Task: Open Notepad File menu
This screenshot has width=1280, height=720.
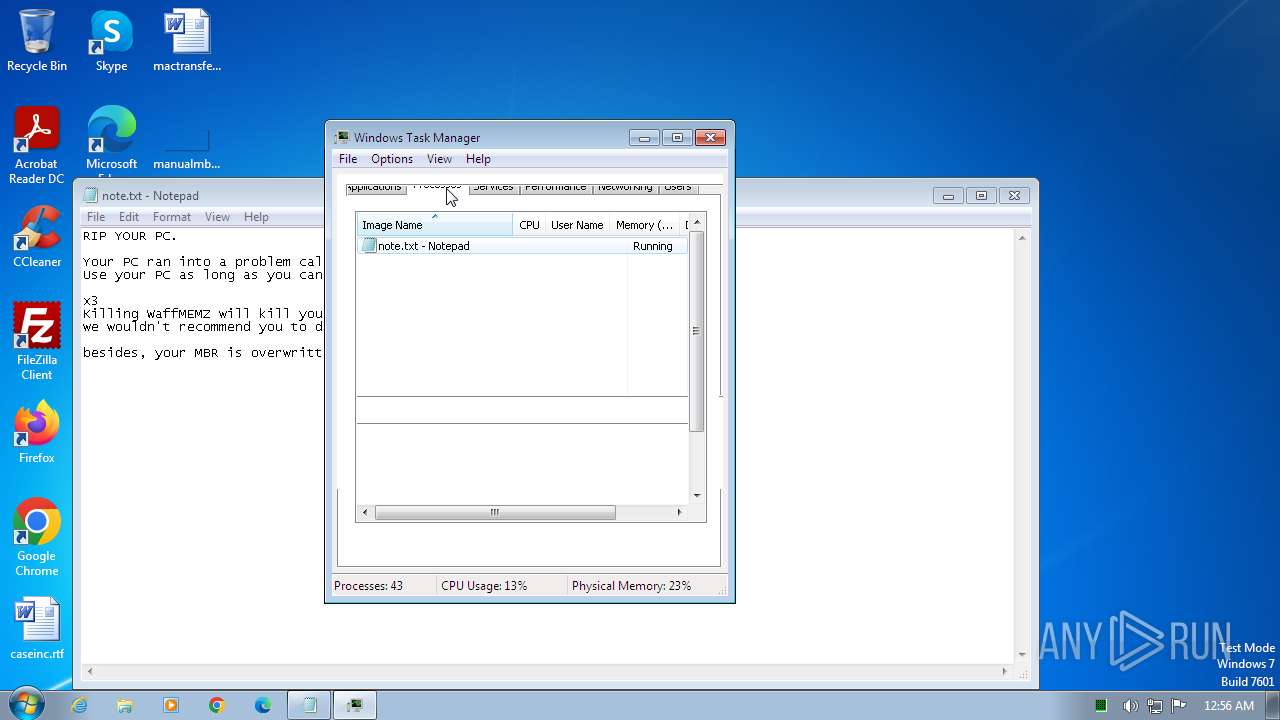Action: [96, 217]
